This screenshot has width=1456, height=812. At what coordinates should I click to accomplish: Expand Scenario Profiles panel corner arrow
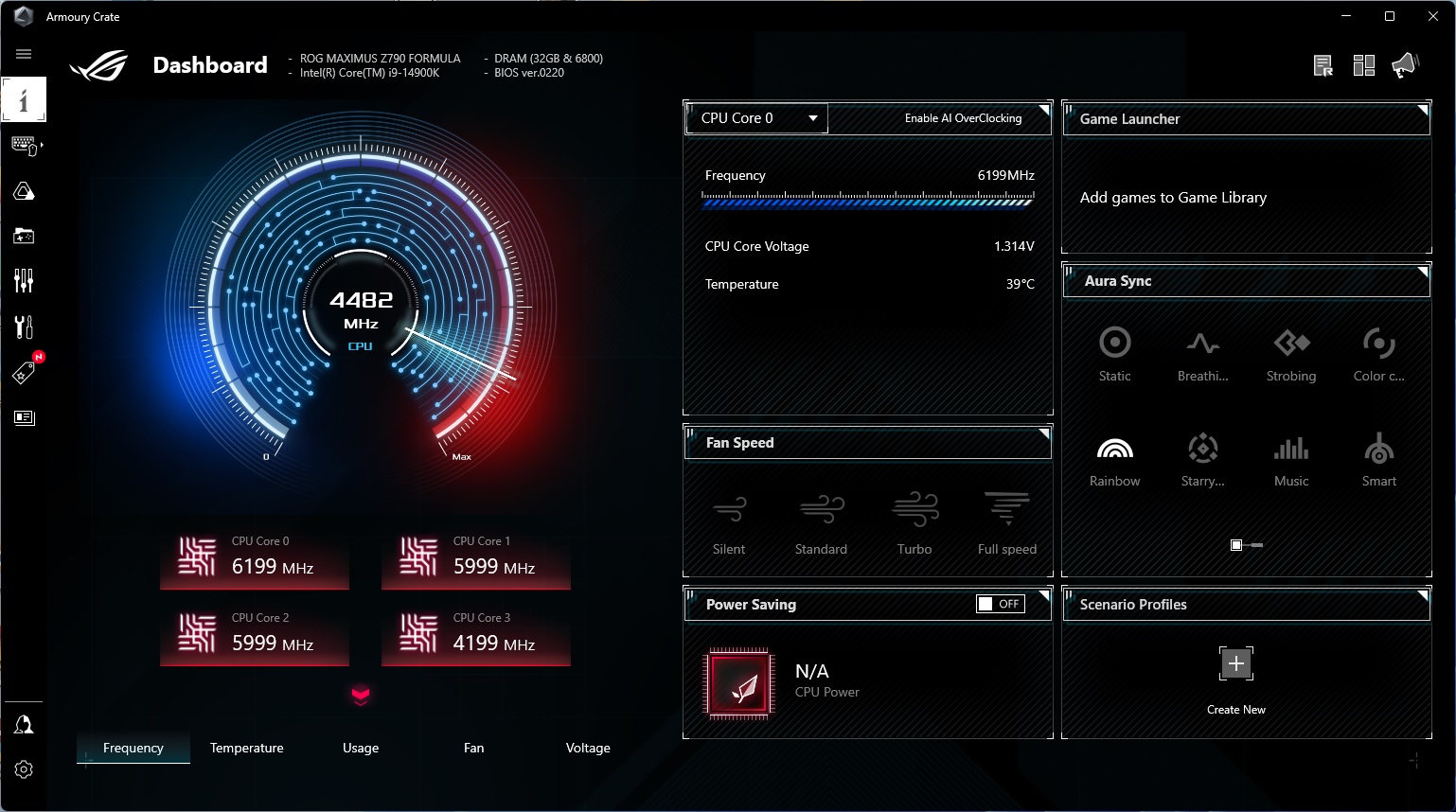(1423, 596)
